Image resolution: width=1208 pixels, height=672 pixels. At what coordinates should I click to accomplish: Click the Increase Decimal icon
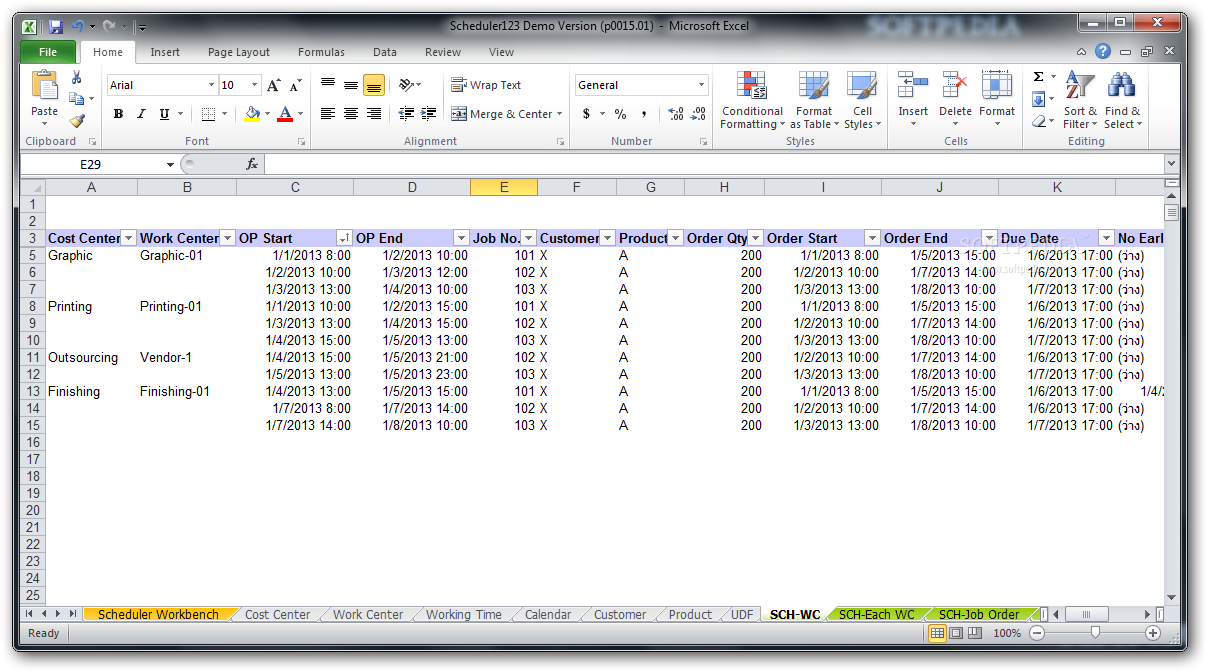[675, 114]
